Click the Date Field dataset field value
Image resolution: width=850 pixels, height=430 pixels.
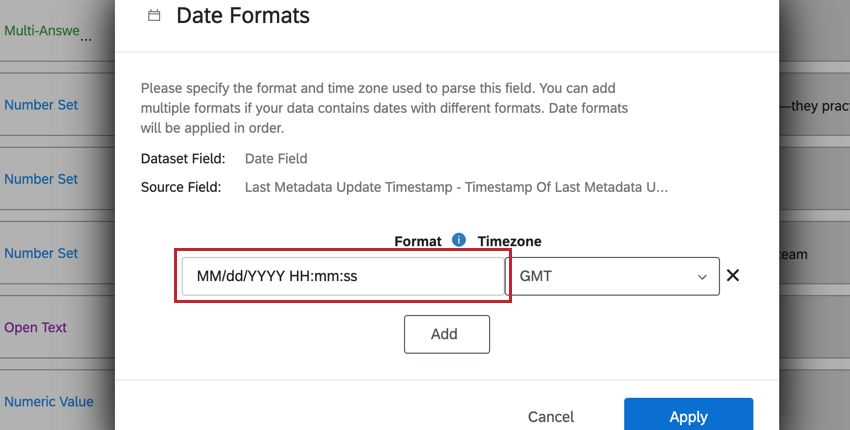click(276, 158)
